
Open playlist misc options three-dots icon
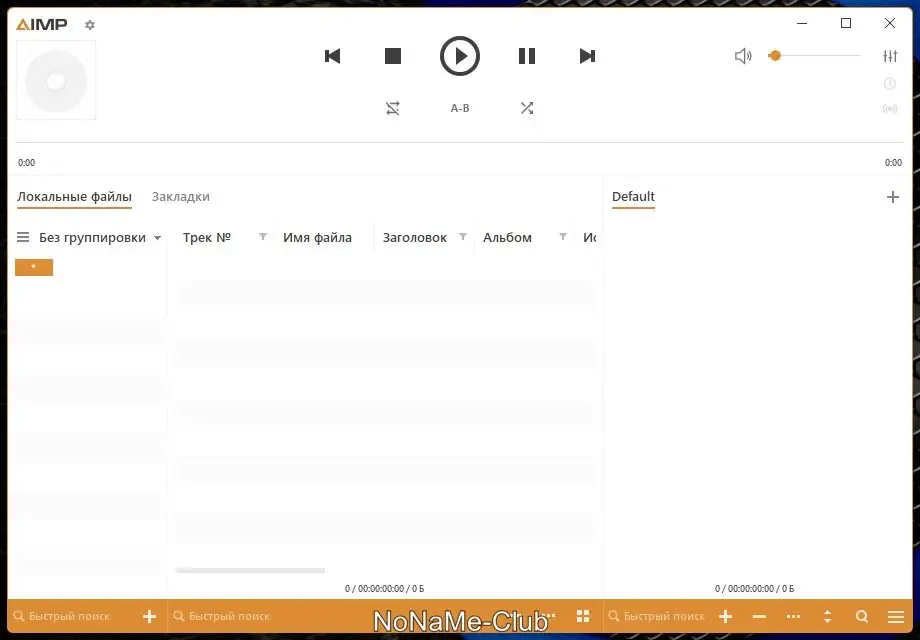(x=793, y=617)
